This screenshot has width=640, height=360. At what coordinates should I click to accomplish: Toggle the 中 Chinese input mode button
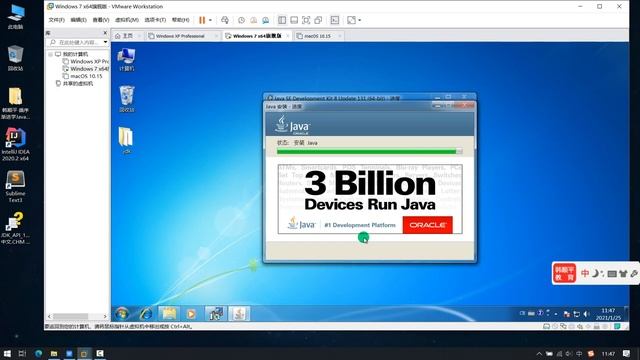tap(585, 273)
